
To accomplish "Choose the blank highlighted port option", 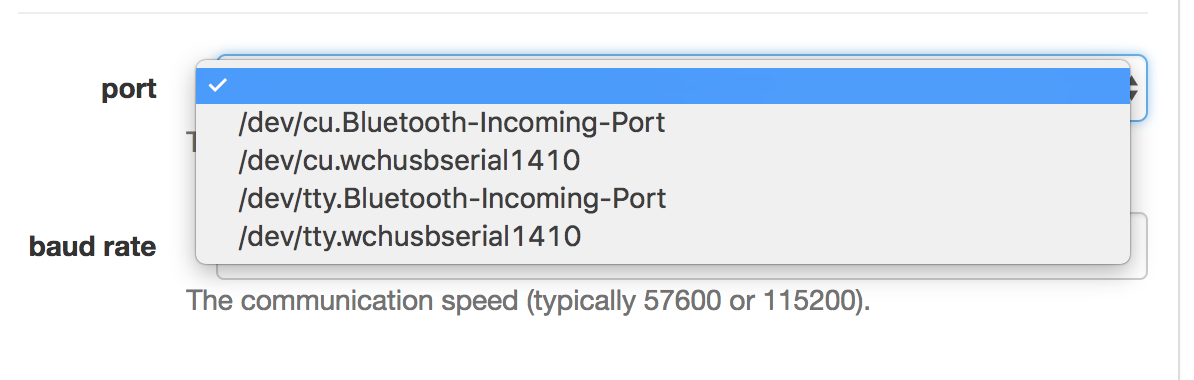I will (662, 85).
